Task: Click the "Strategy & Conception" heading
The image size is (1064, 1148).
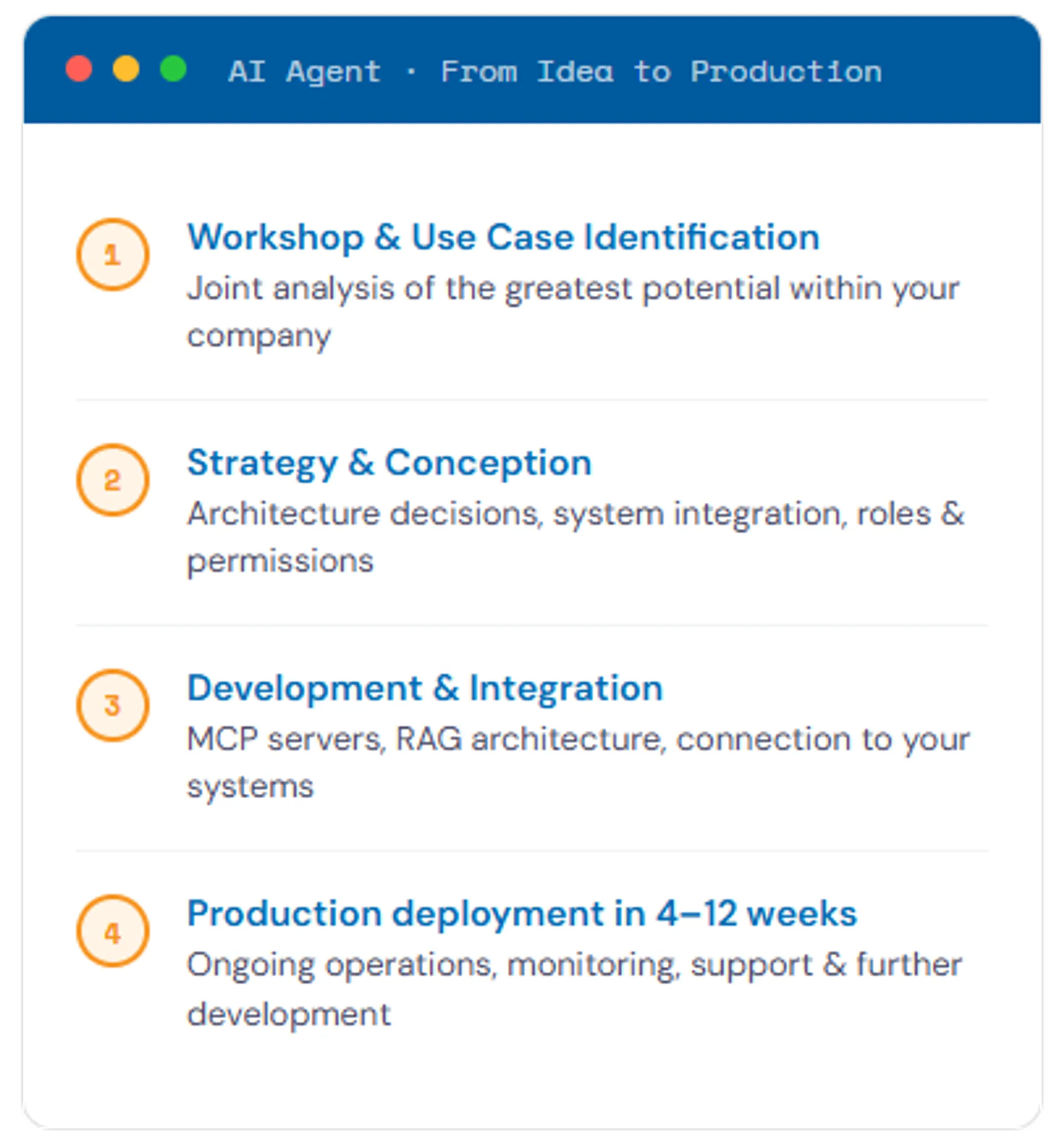Action: click(389, 462)
